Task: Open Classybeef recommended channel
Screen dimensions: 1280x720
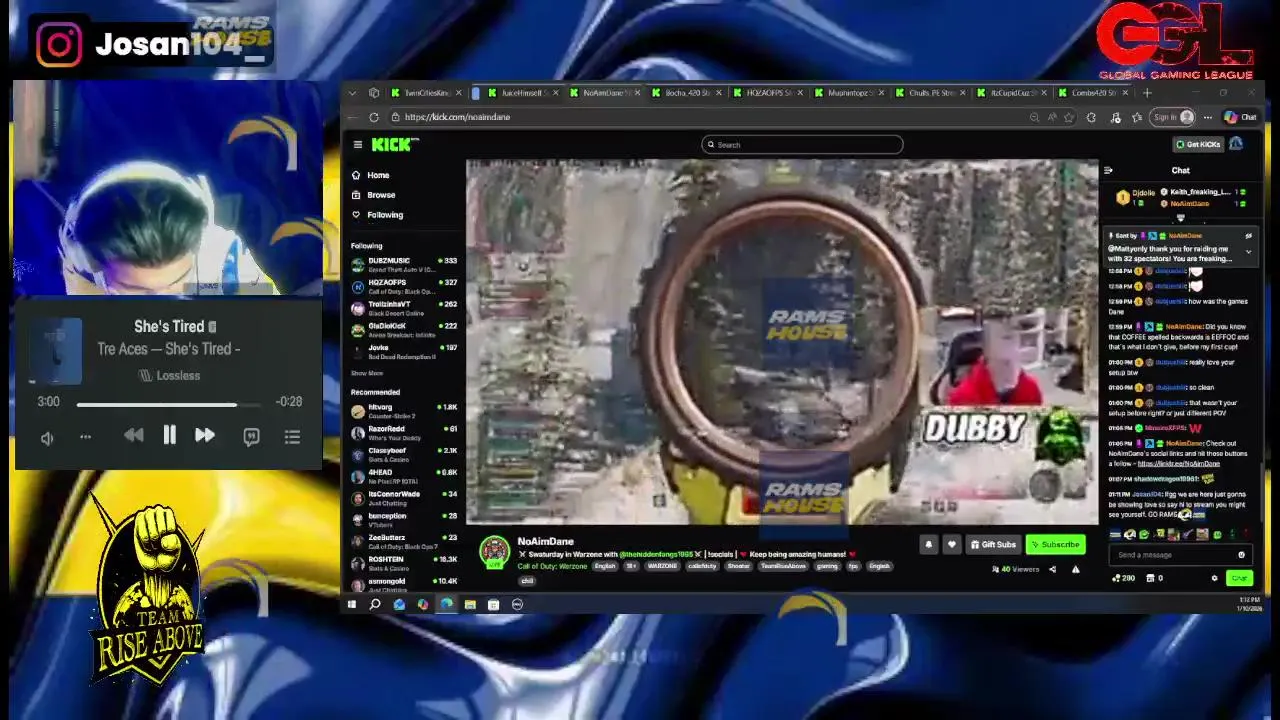Action: pos(404,455)
